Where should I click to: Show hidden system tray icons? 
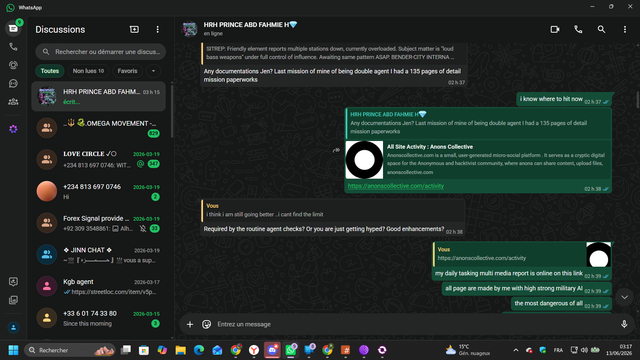(x=516, y=350)
